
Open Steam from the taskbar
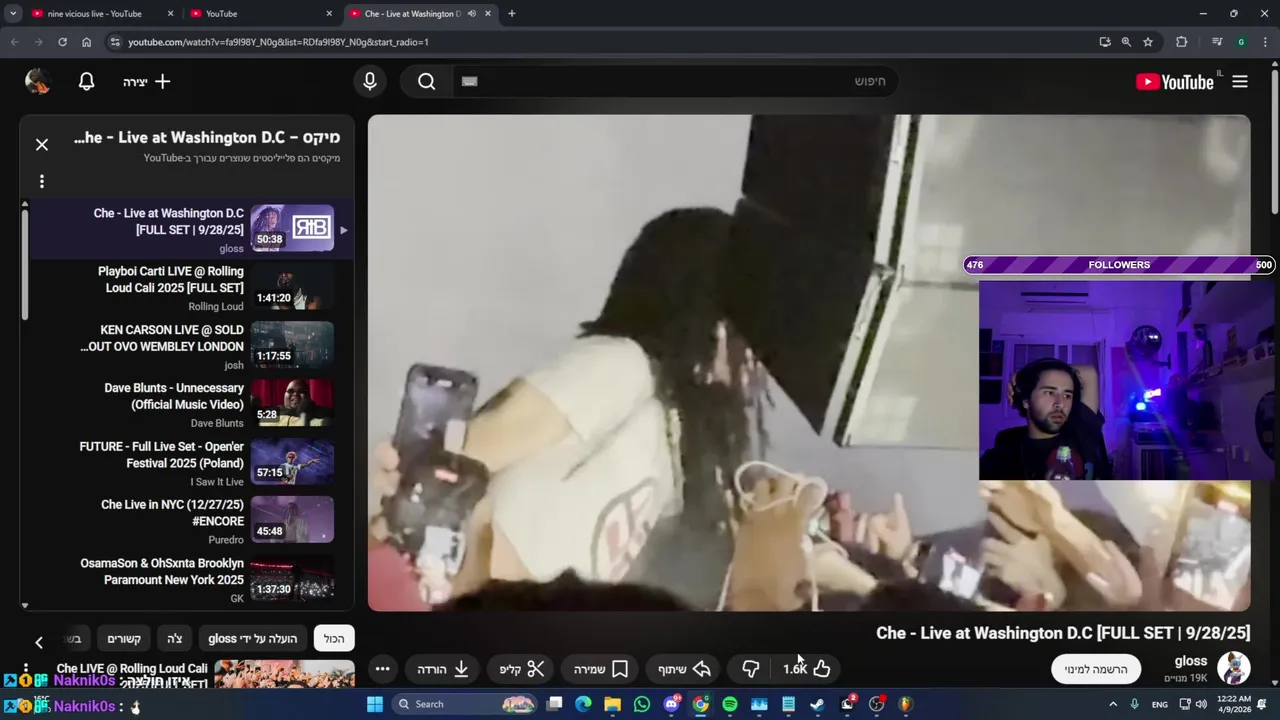coord(818,704)
